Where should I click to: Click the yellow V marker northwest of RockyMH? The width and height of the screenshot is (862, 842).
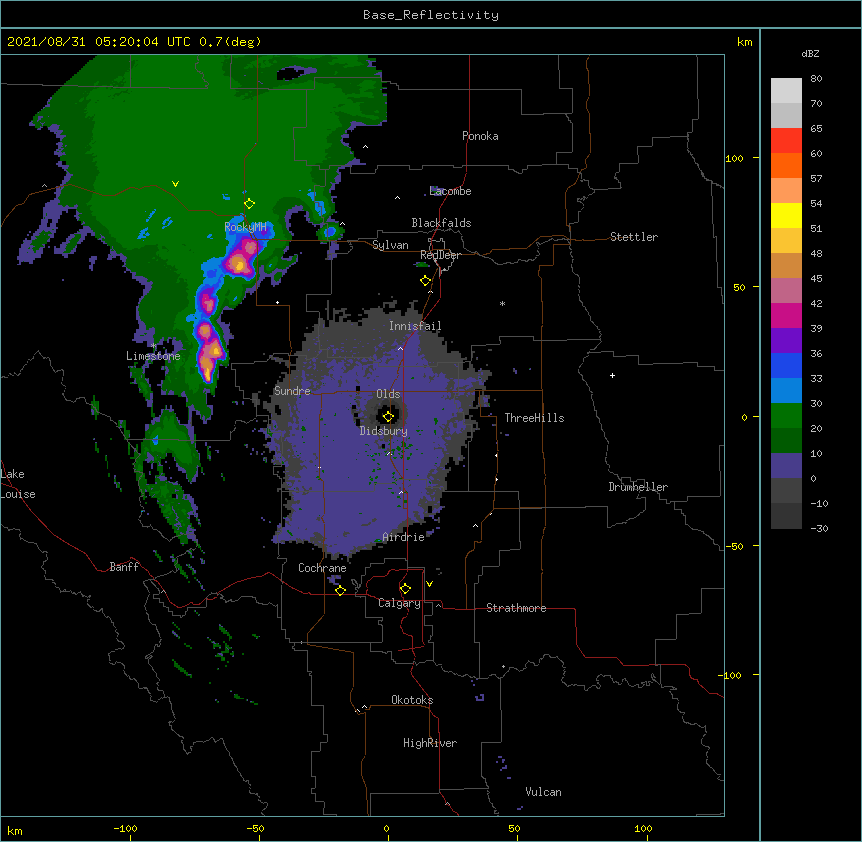pyautogui.click(x=175, y=184)
